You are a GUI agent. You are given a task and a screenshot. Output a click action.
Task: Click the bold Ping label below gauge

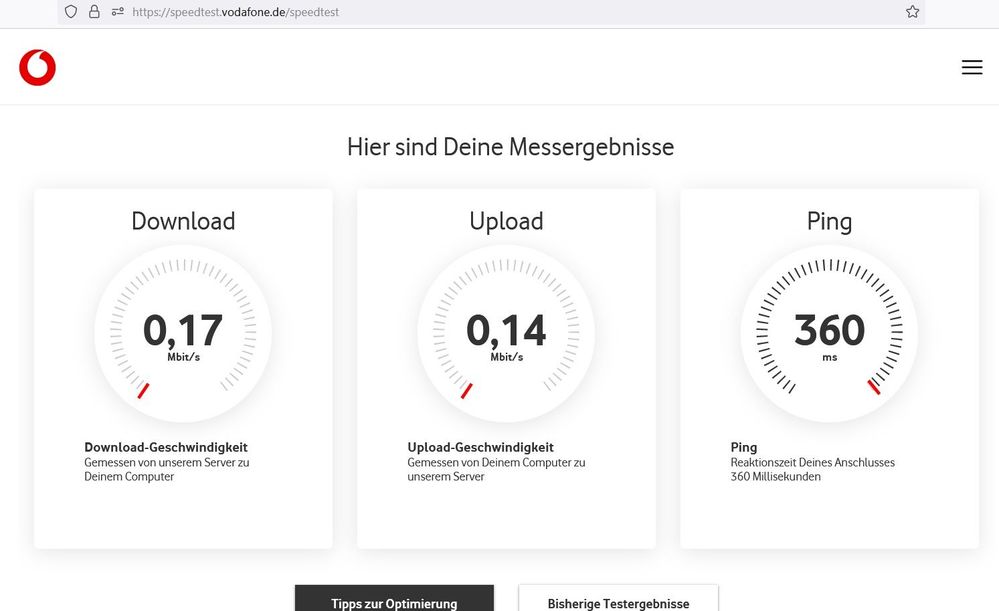click(x=744, y=447)
